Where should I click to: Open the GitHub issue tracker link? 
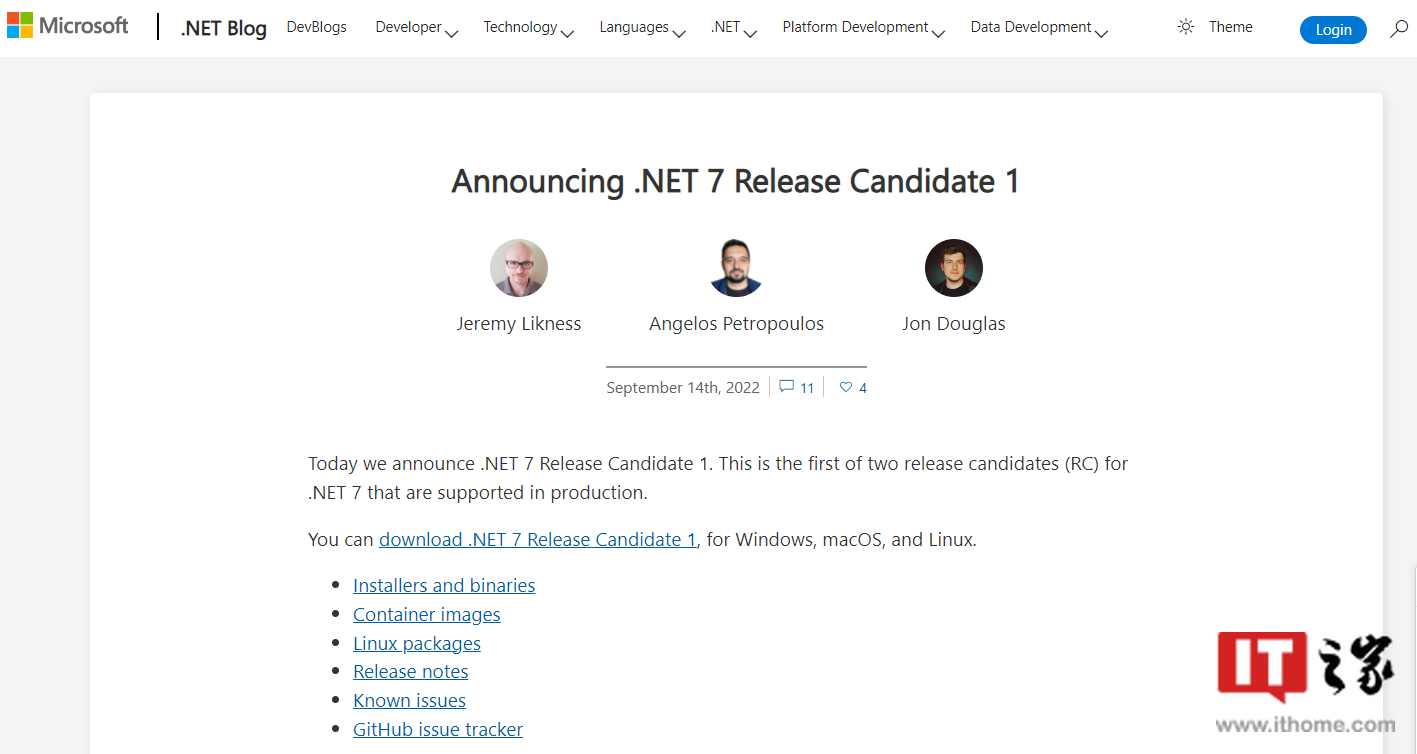[438, 730]
